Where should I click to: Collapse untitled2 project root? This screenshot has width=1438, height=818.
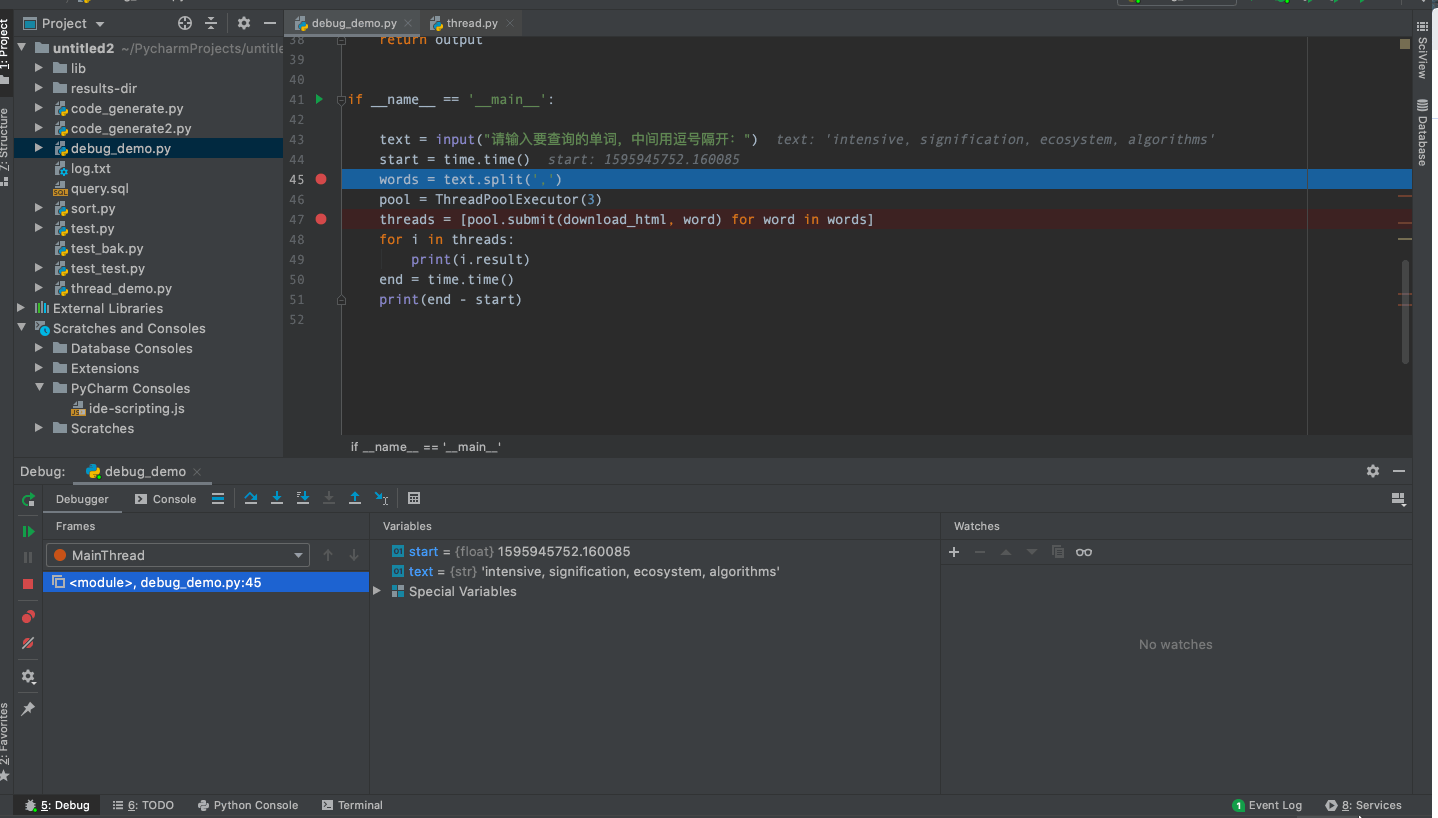tap(21, 48)
